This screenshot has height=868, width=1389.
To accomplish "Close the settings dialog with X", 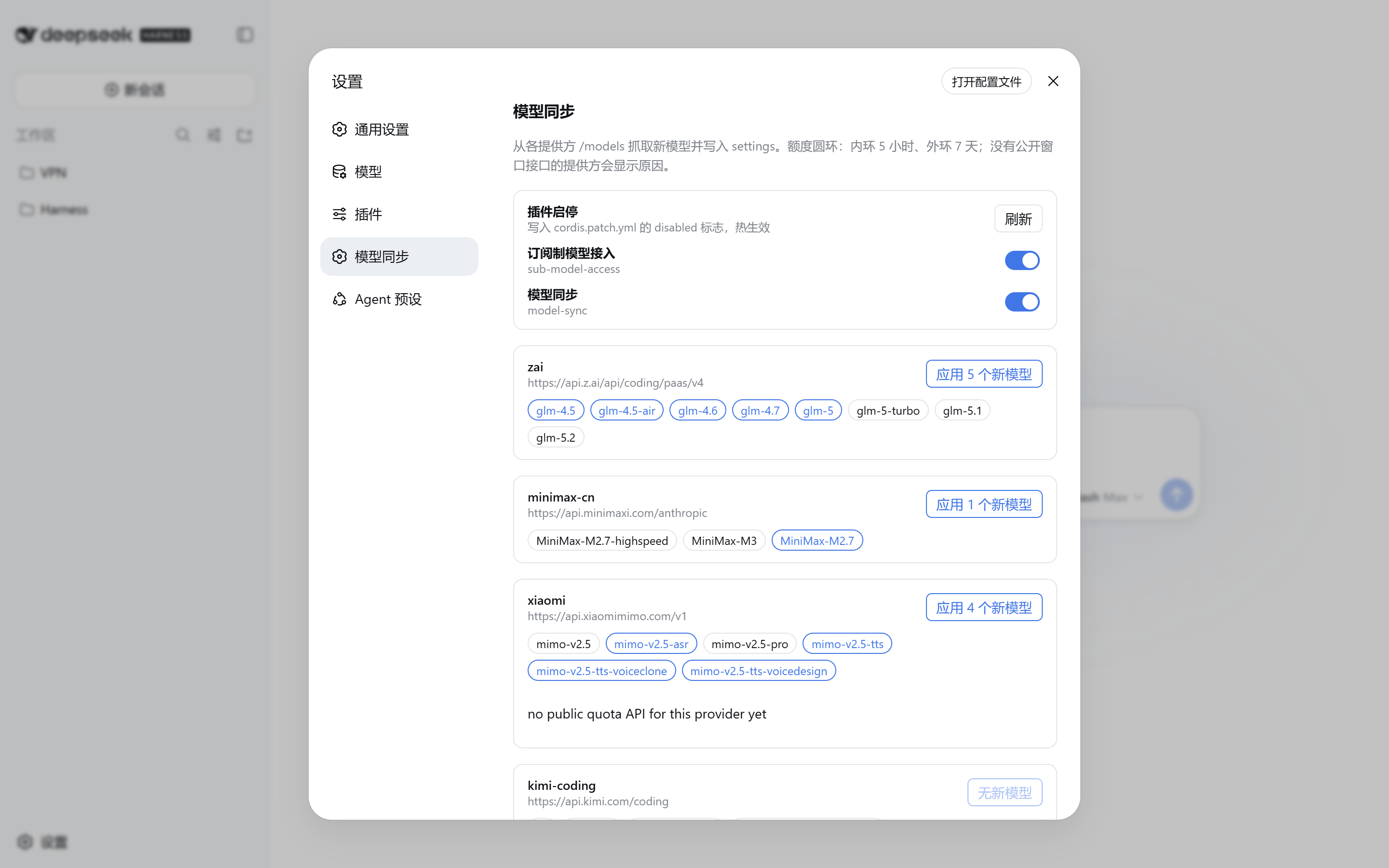I will tap(1053, 81).
